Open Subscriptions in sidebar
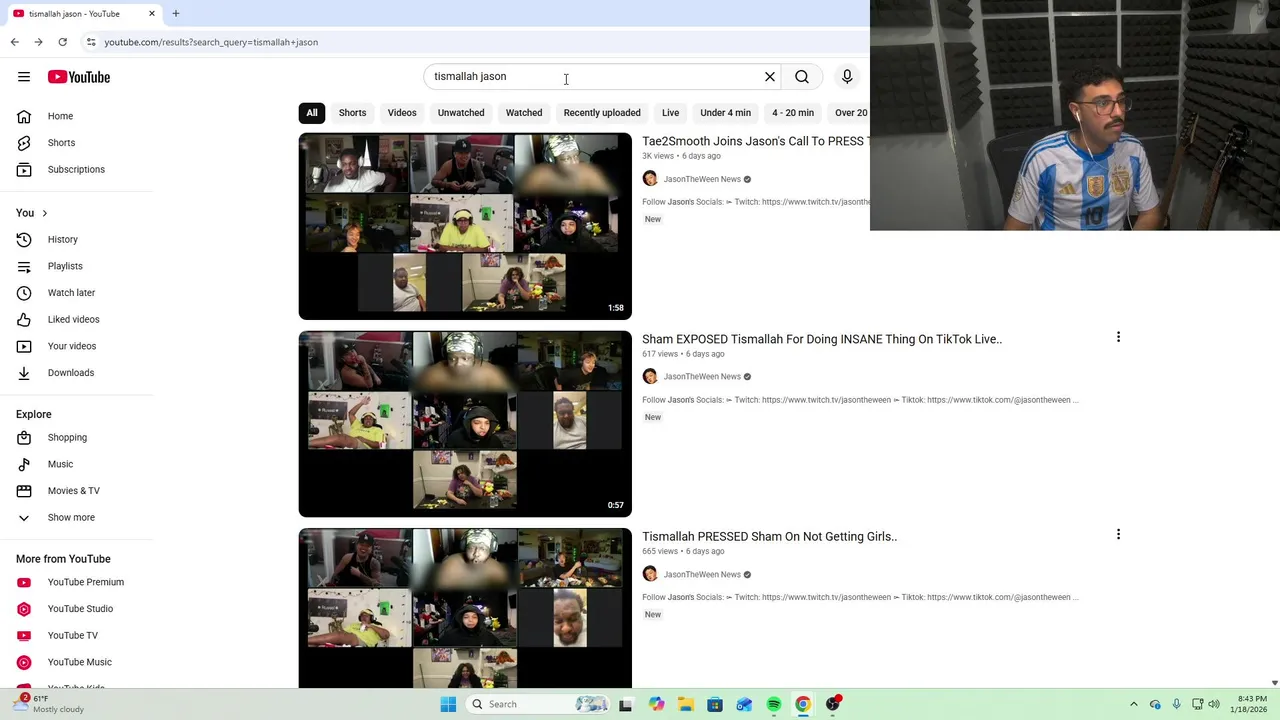1280x720 pixels. pos(77,169)
